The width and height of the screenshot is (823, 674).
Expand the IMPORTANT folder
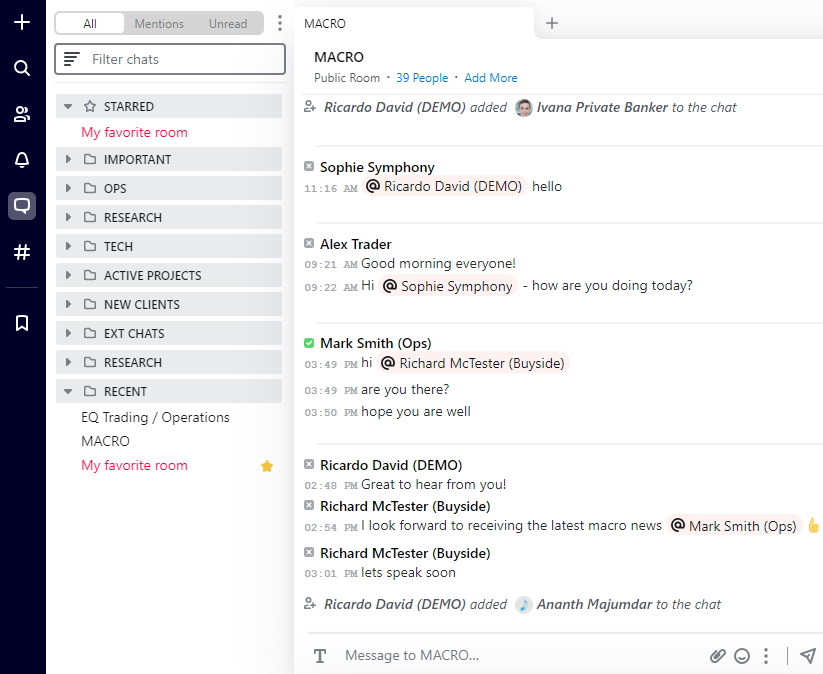click(68, 160)
